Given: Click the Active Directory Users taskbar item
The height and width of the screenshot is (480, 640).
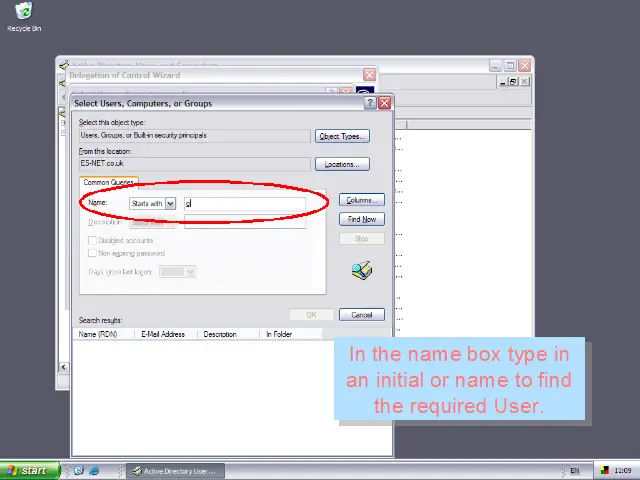Looking at the screenshot, I should 176,470.
